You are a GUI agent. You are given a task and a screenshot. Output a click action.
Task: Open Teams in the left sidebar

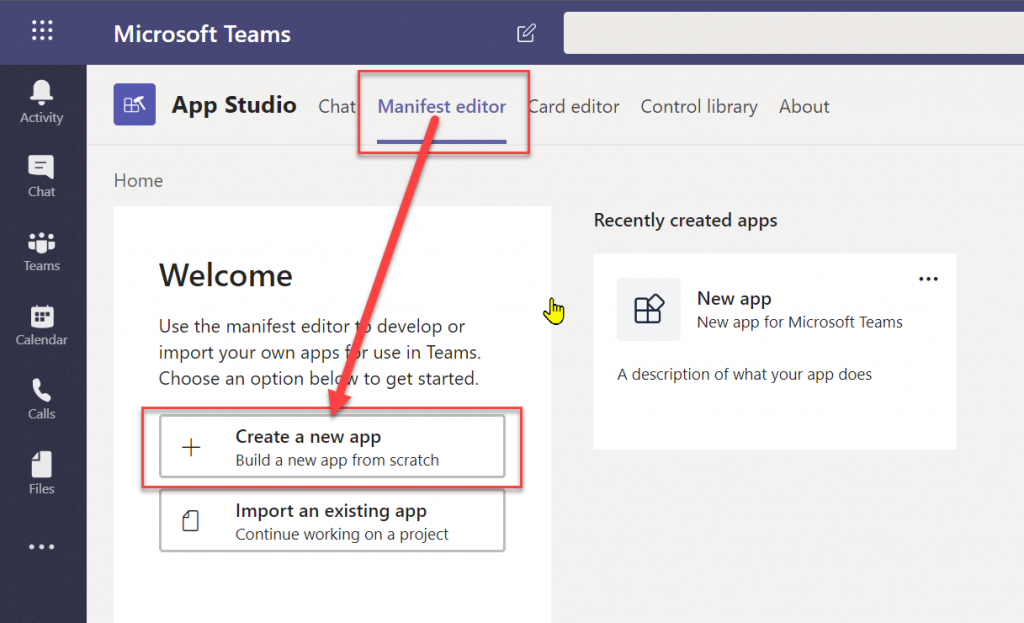point(42,251)
